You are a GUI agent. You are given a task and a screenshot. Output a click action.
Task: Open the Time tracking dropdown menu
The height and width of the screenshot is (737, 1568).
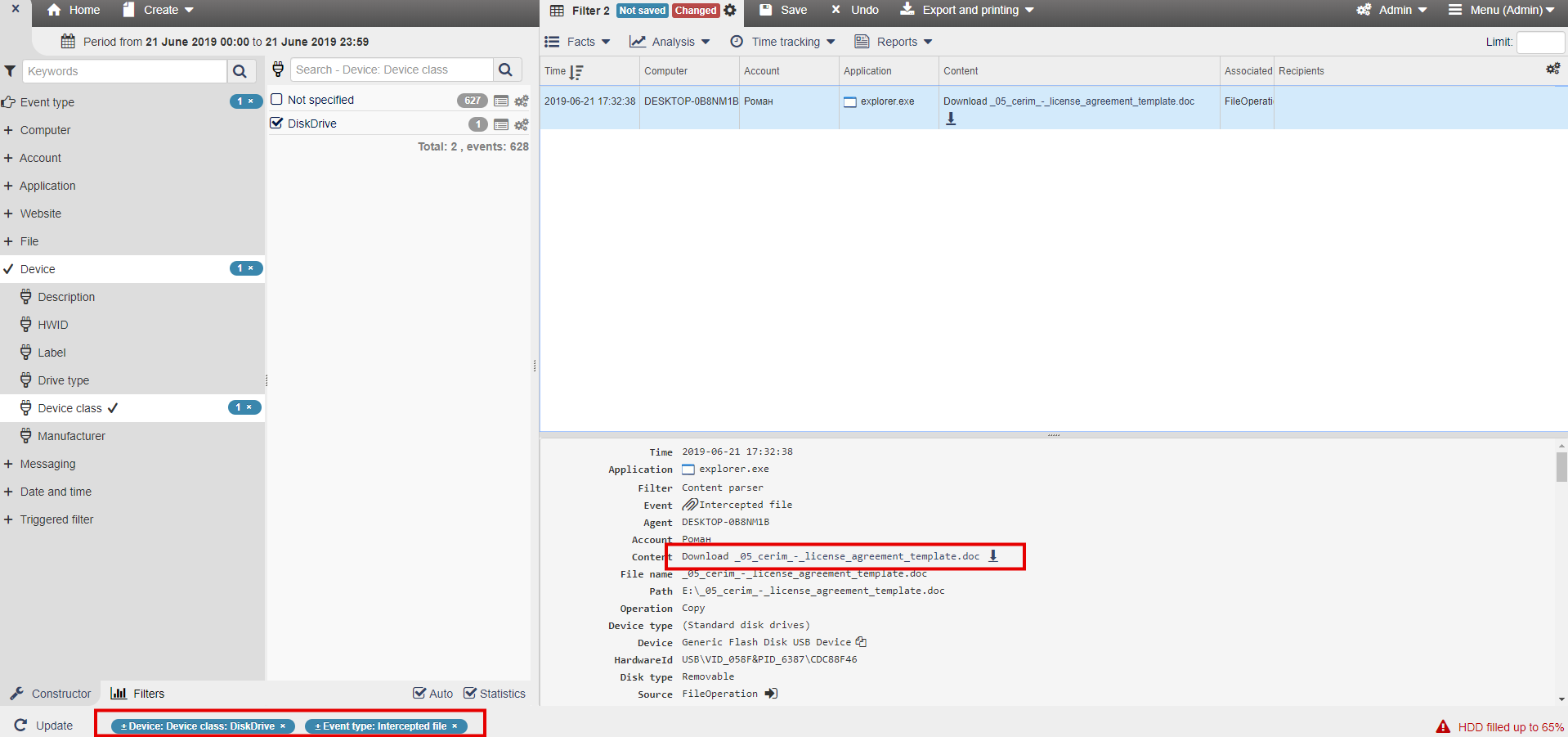[x=783, y=42]
